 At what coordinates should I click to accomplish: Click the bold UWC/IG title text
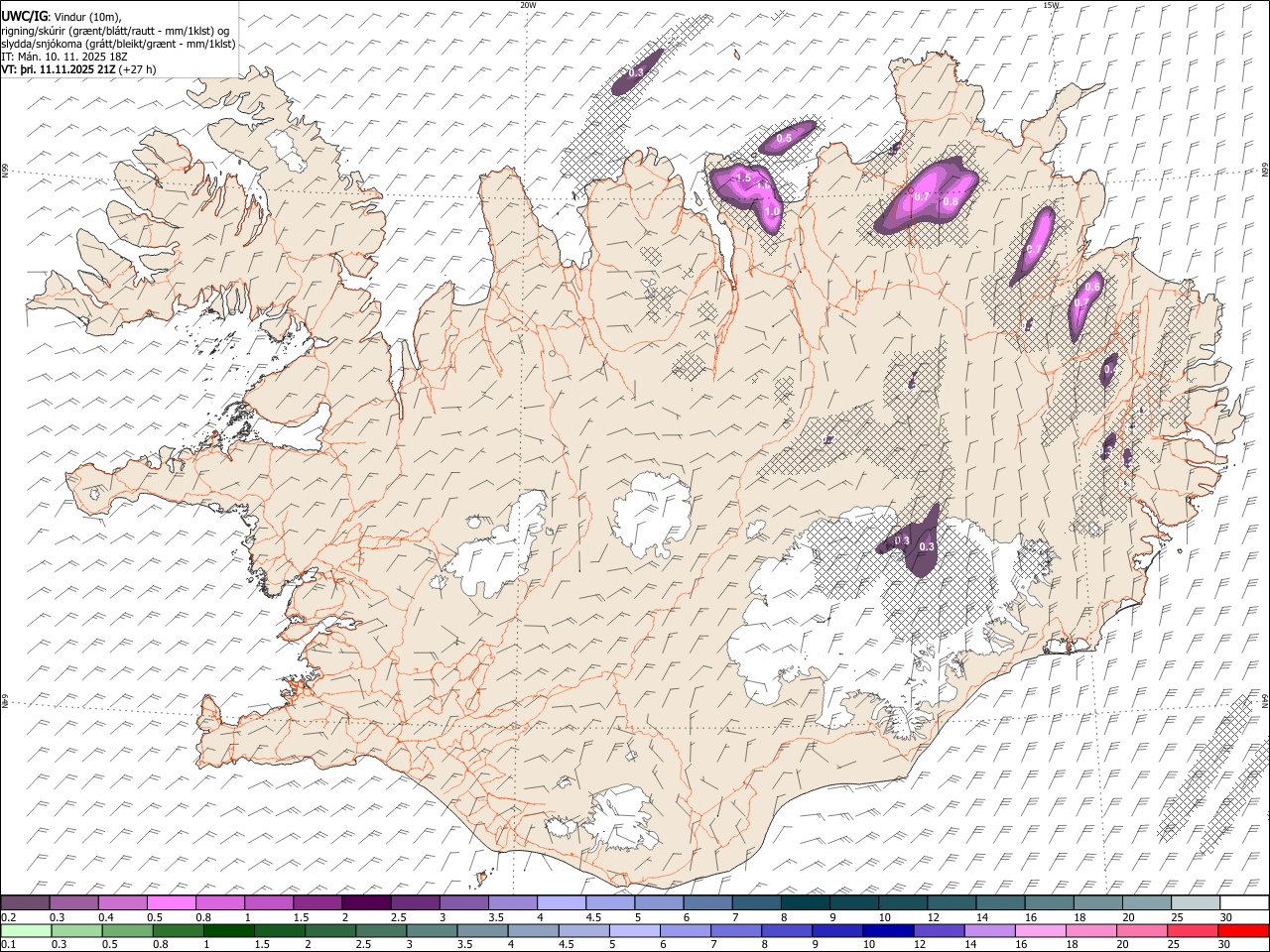[24, 16]
